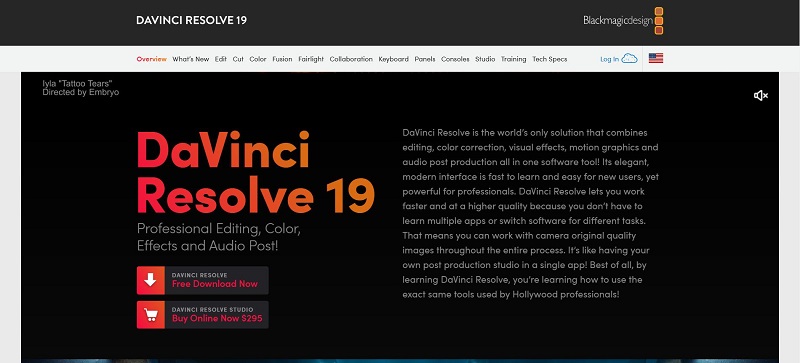Click Buy Online Now $295 button

203,315
